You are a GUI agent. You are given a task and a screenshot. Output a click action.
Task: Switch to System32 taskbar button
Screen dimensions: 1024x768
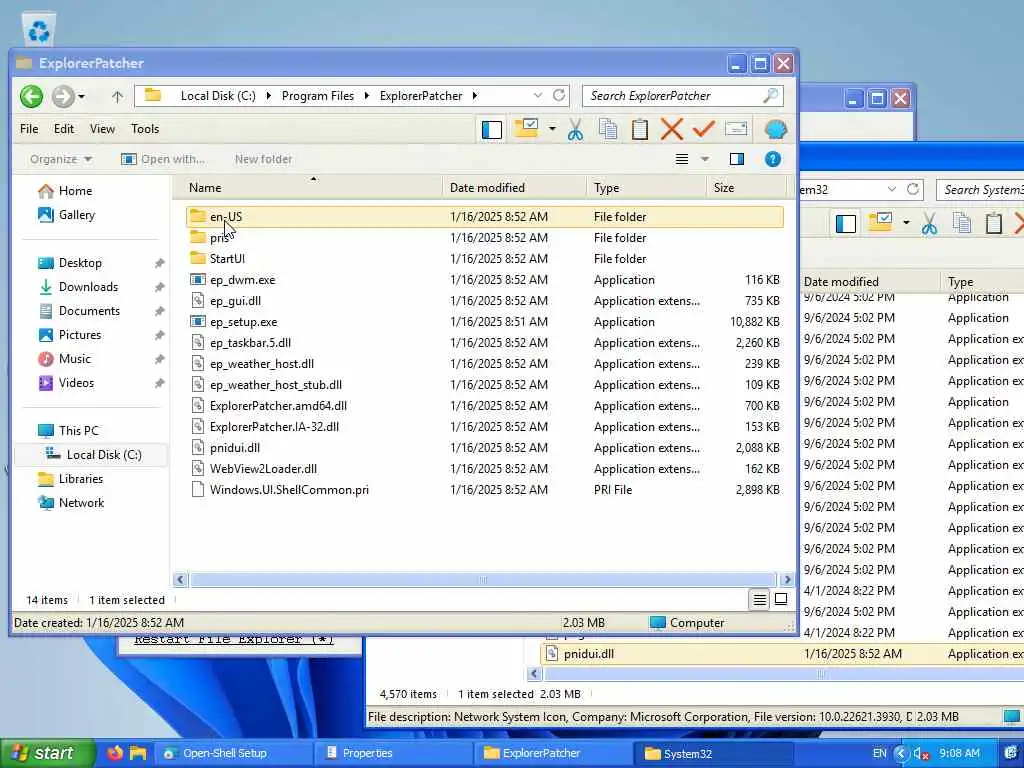[x=714, y=754]
